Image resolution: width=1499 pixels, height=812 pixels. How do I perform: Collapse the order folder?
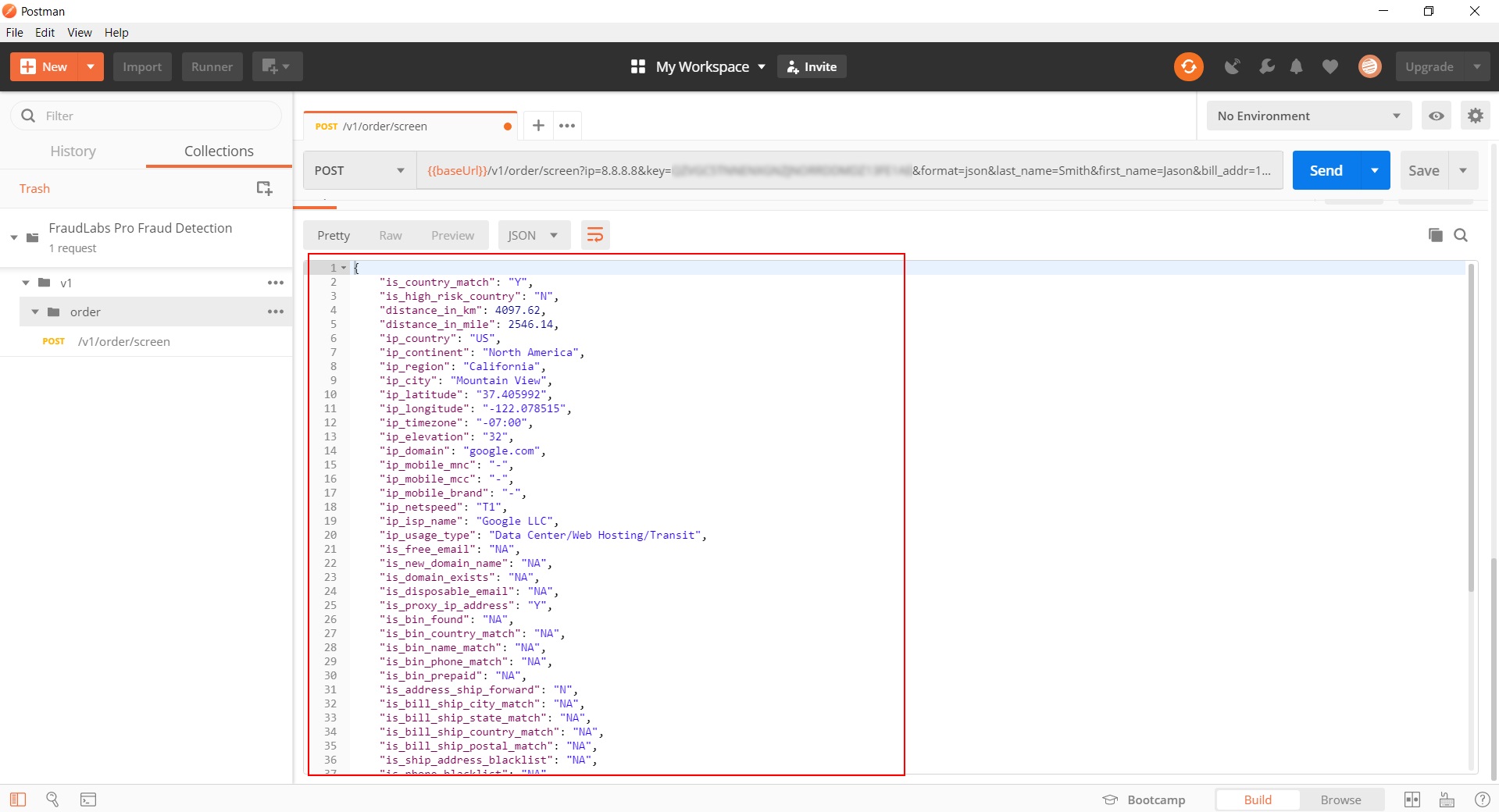point(35,312)
